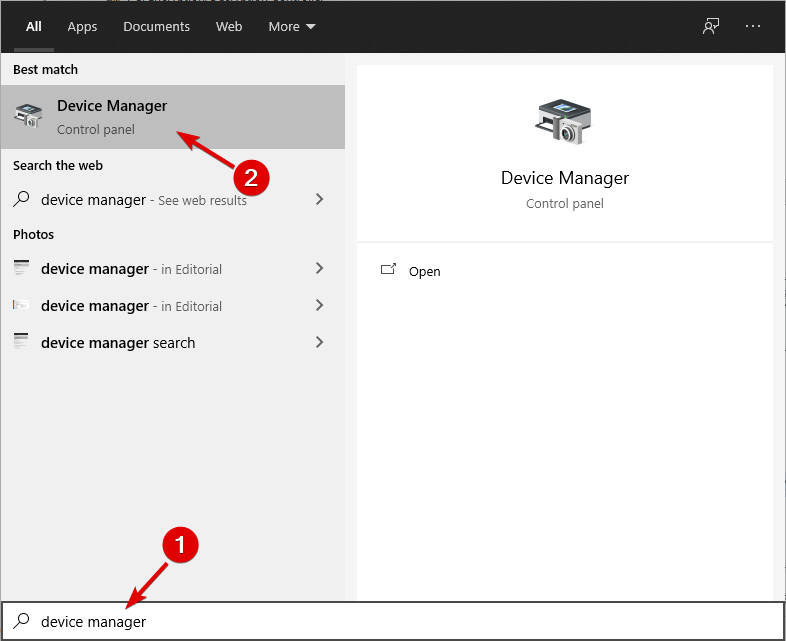Expand chevron beside 'device manager search'

tap(319, 343)
